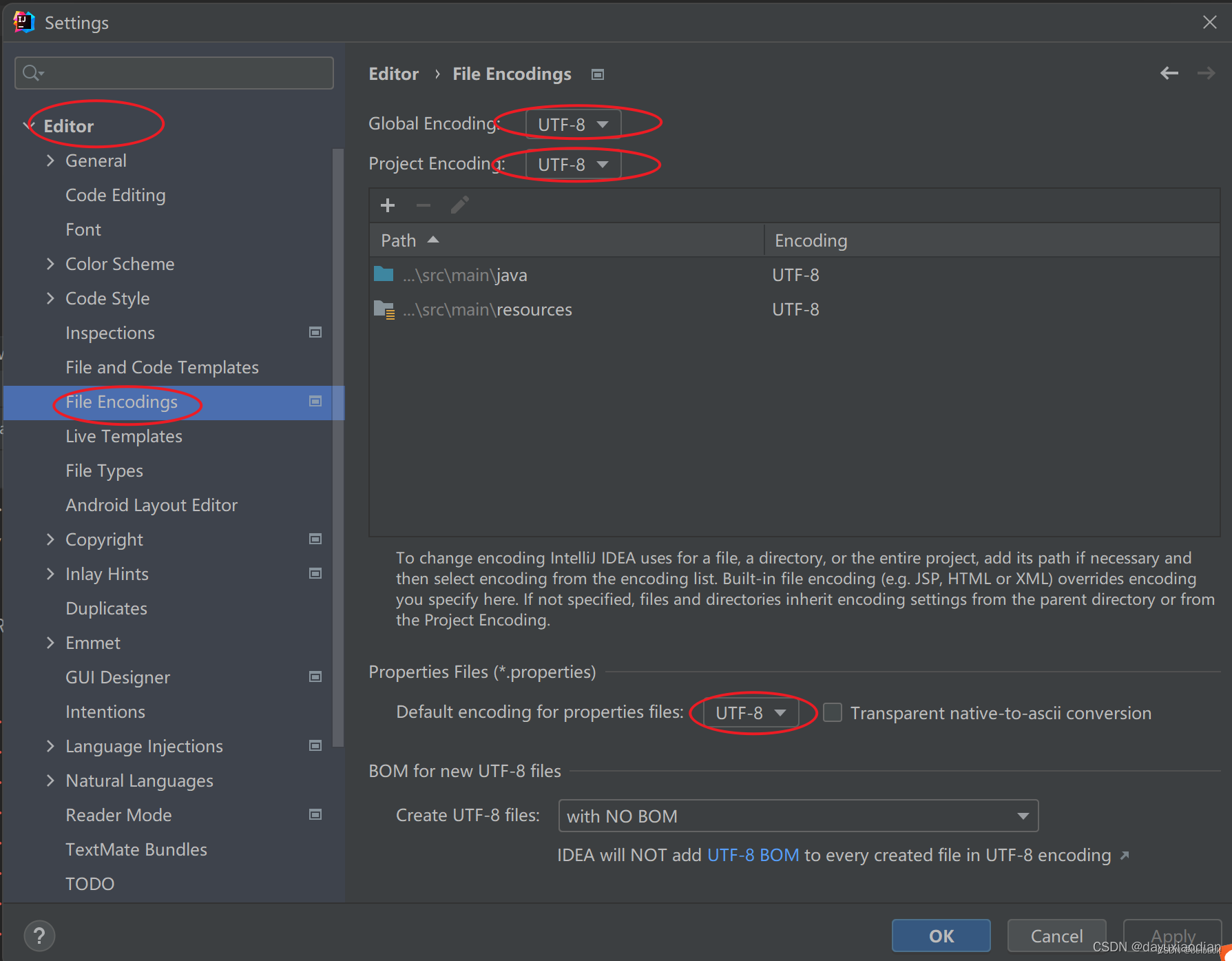This screenshot has height=961, width=1232.
Task: Open Live Templates settings
Action: [124, 436]
